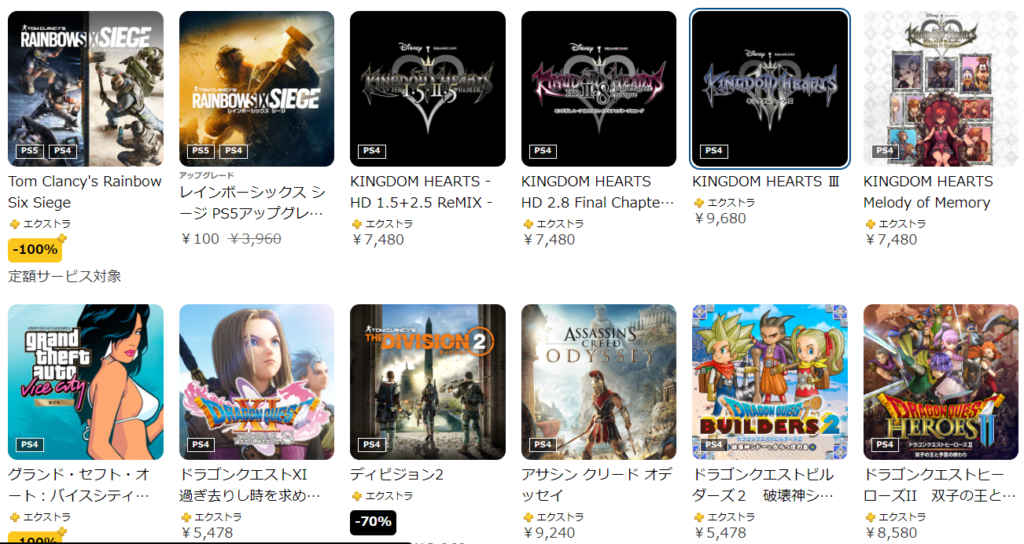Open Dragon Quest Builders 2 cover
Viewport: 1024px width, 544px height.
pyautogui.click(x=770, y=382)
